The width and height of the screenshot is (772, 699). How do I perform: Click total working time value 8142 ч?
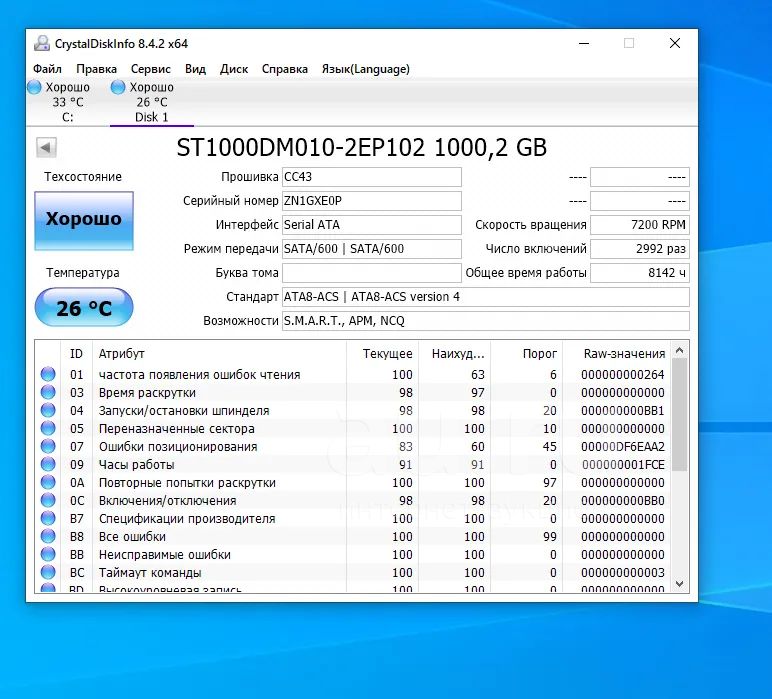640,273
